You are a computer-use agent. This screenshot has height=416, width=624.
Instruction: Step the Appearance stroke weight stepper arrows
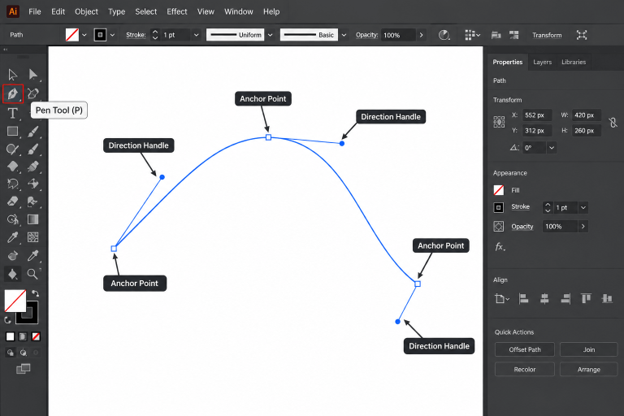(x=548, y=207)
